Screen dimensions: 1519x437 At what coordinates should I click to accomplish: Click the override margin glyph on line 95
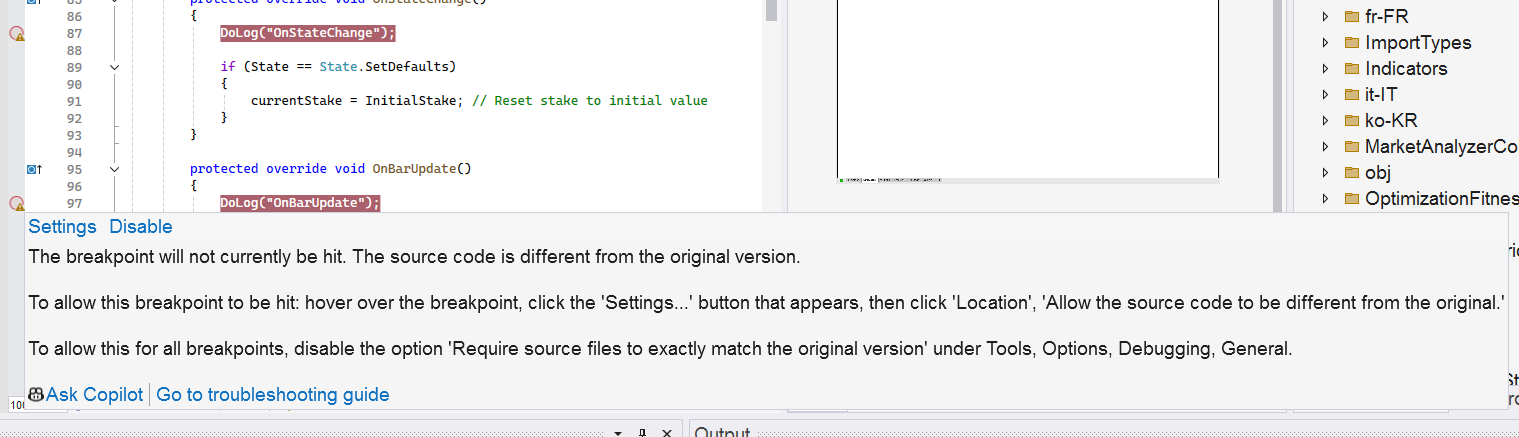pyautogui.click(x=33, y=169)
